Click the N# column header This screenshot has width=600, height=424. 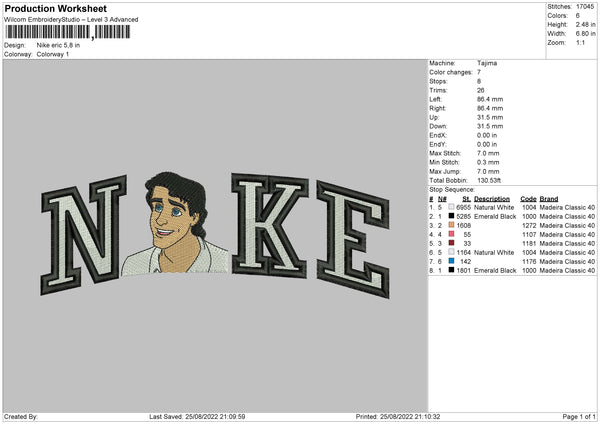click(x=442, y=199)
